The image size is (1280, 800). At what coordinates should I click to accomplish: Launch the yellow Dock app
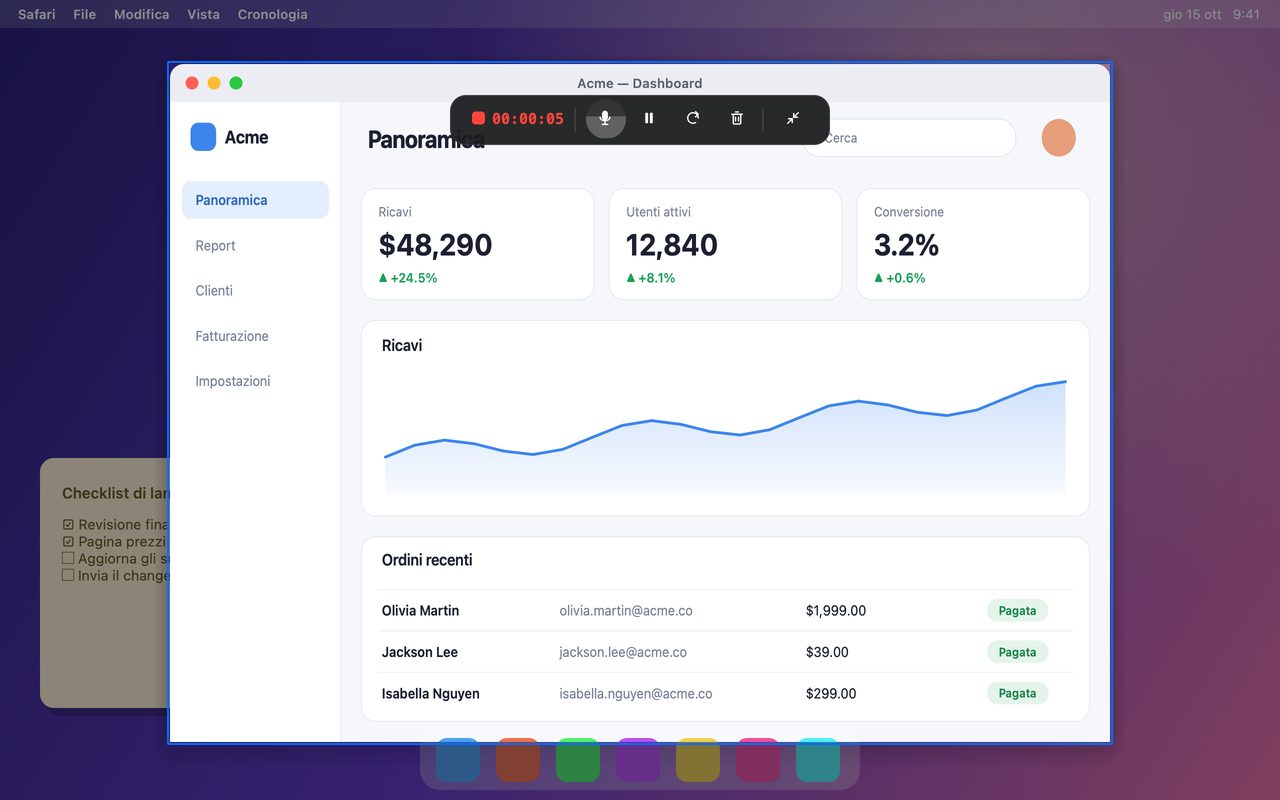coord(698,760)
